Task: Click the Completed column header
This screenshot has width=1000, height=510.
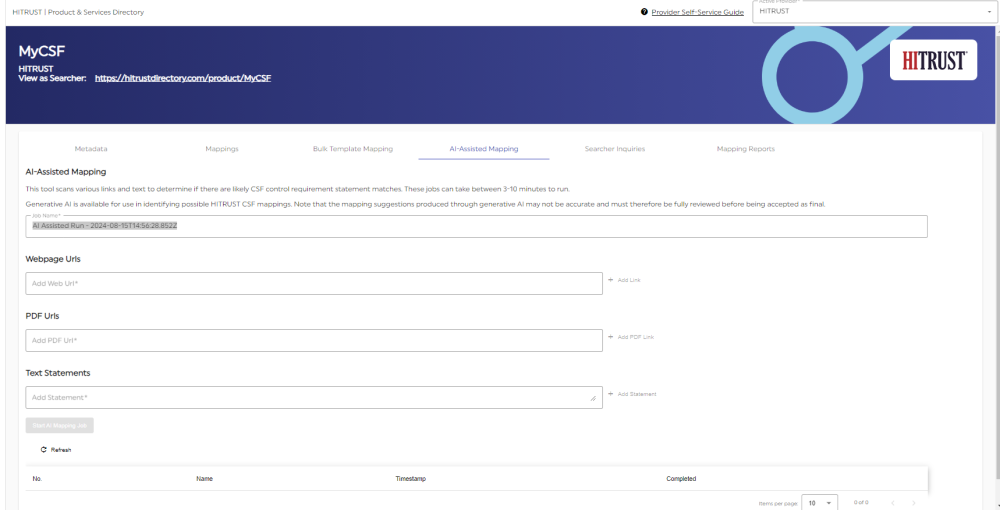Action: 681,479
